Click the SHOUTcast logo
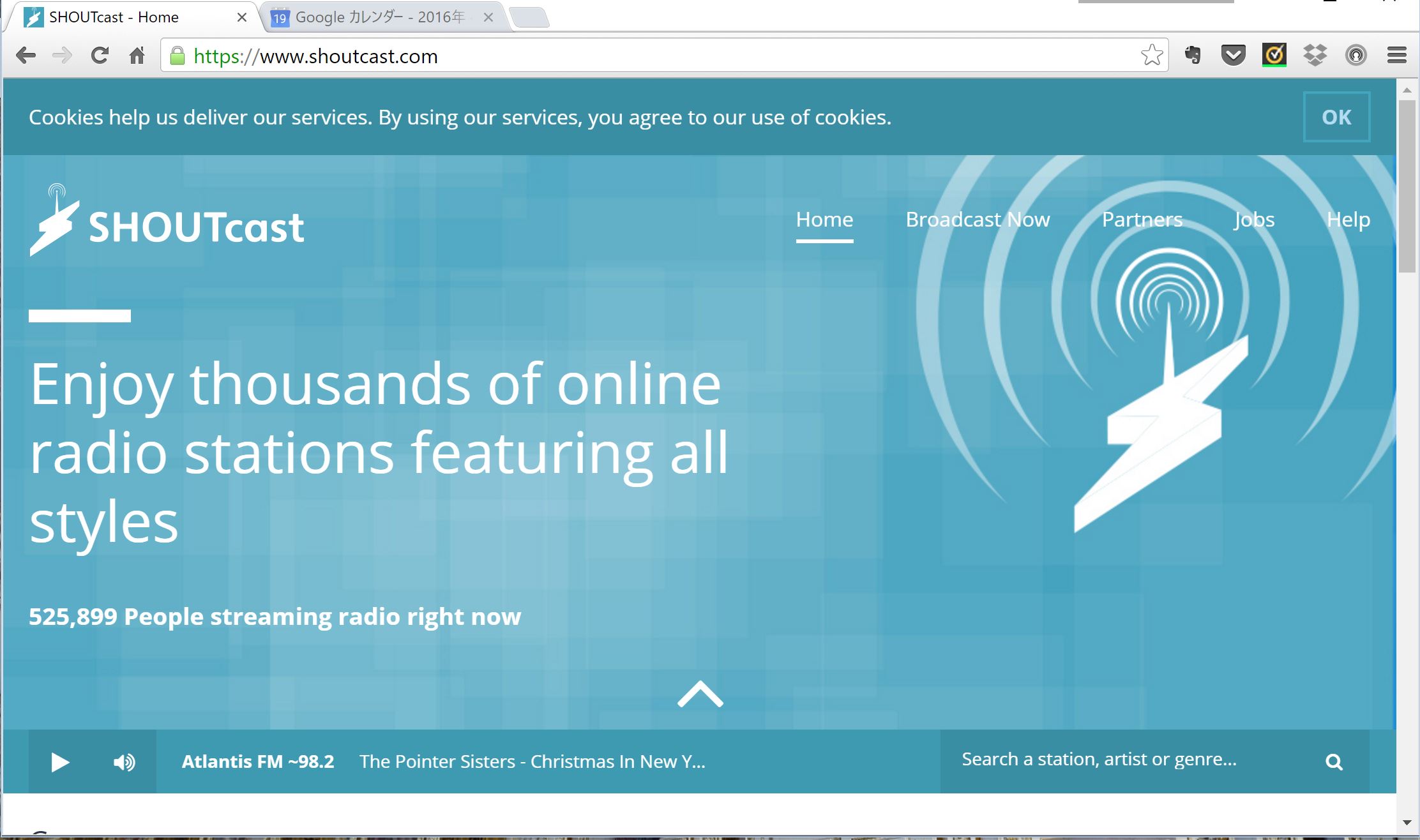 tap(167, 221)
